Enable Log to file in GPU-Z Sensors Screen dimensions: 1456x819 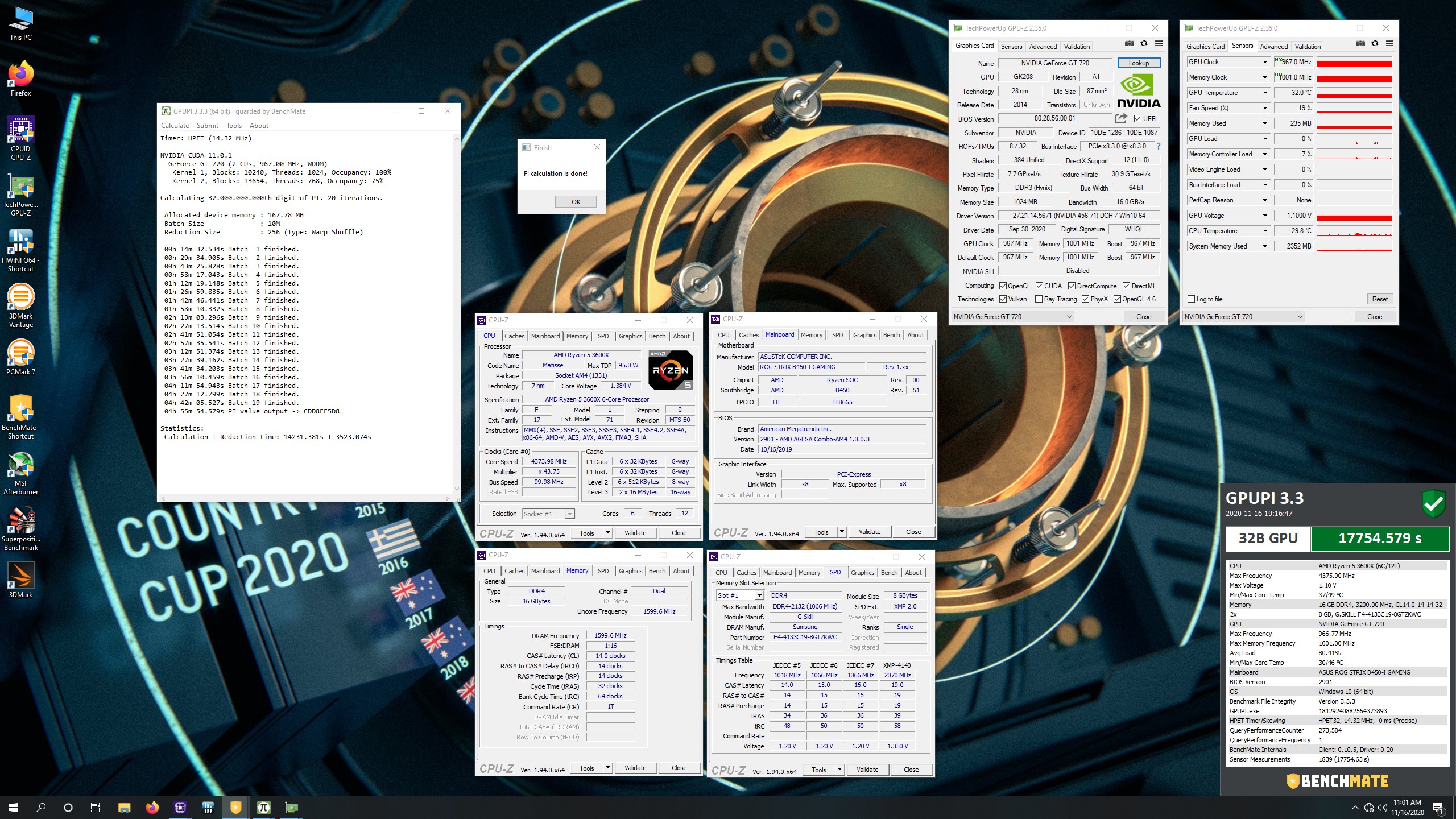point(1192,299)
